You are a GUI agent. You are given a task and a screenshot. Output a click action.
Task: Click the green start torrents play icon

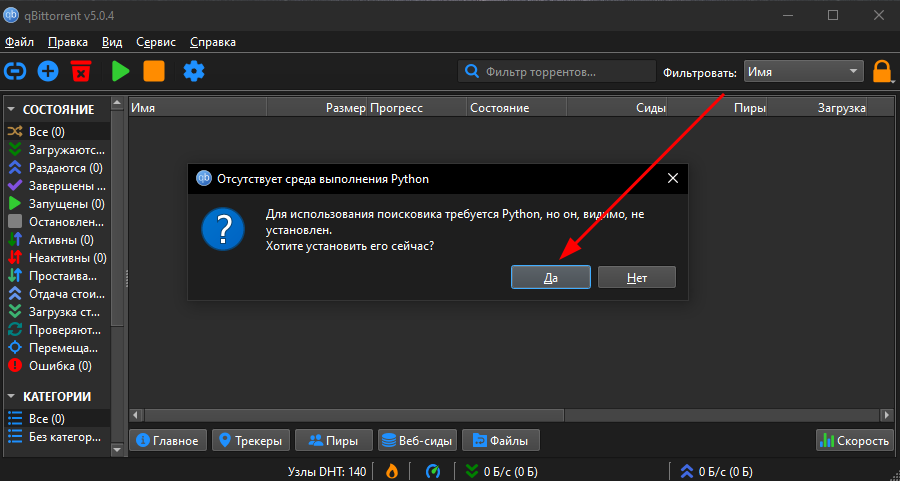point(120,71)
